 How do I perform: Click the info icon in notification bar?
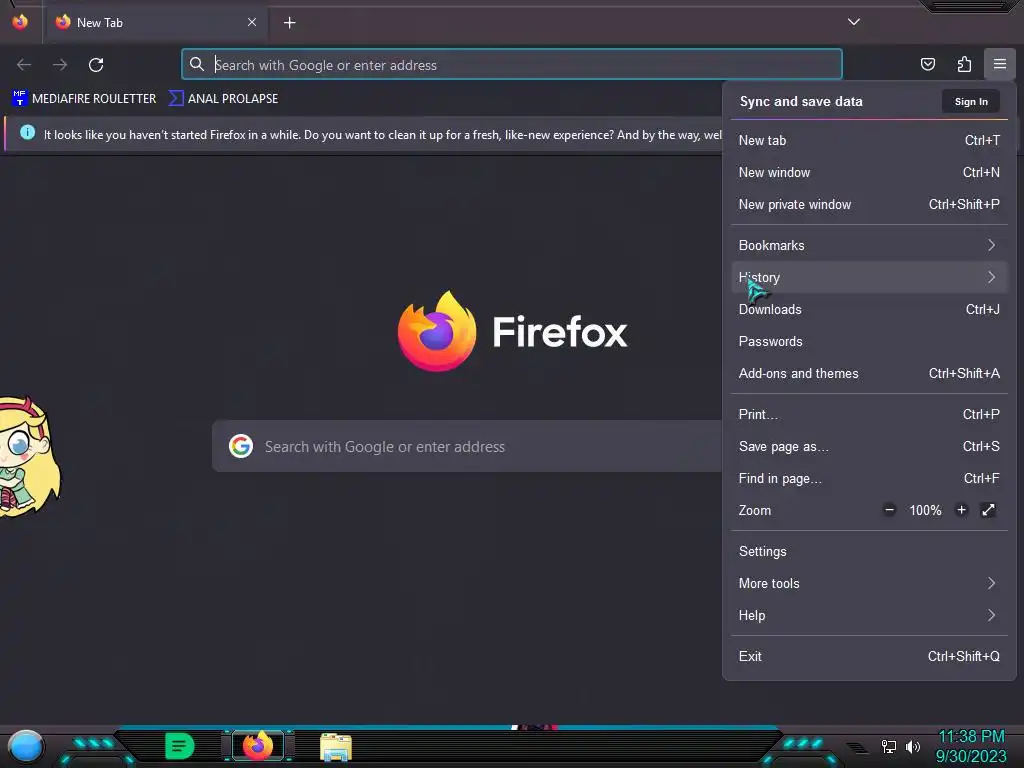27,133
